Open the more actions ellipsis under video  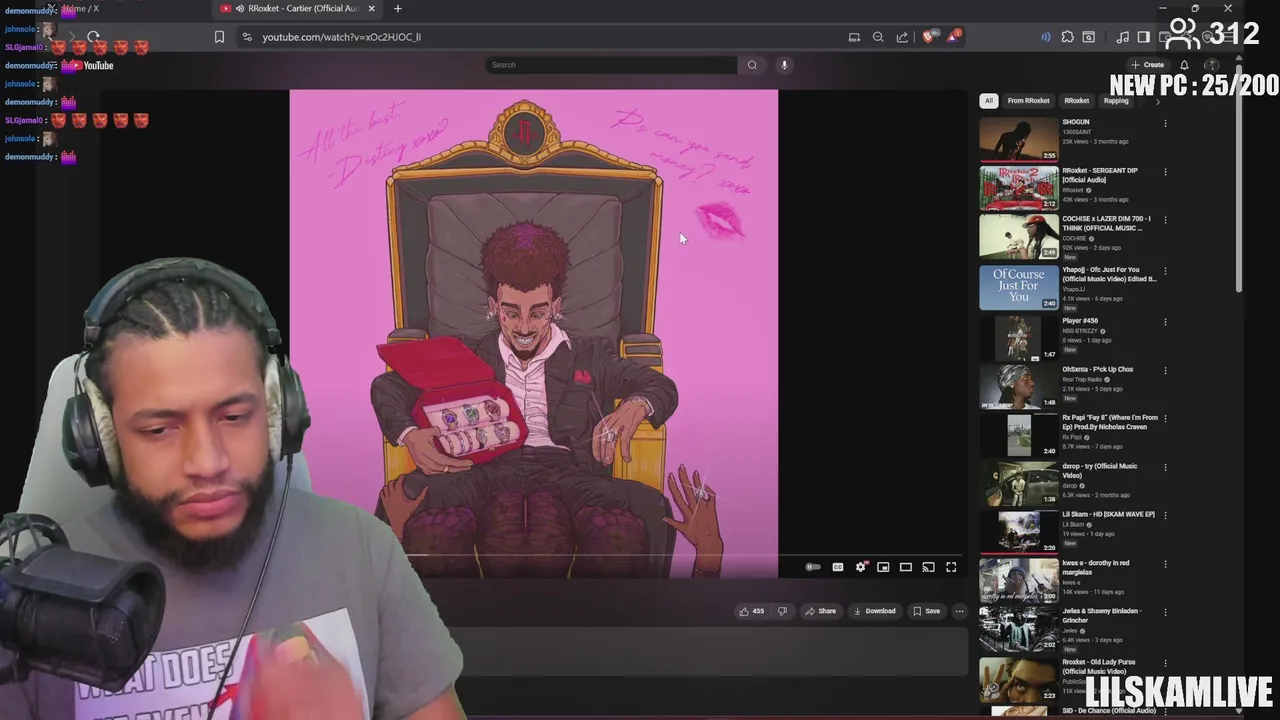[x=959, y=611]
